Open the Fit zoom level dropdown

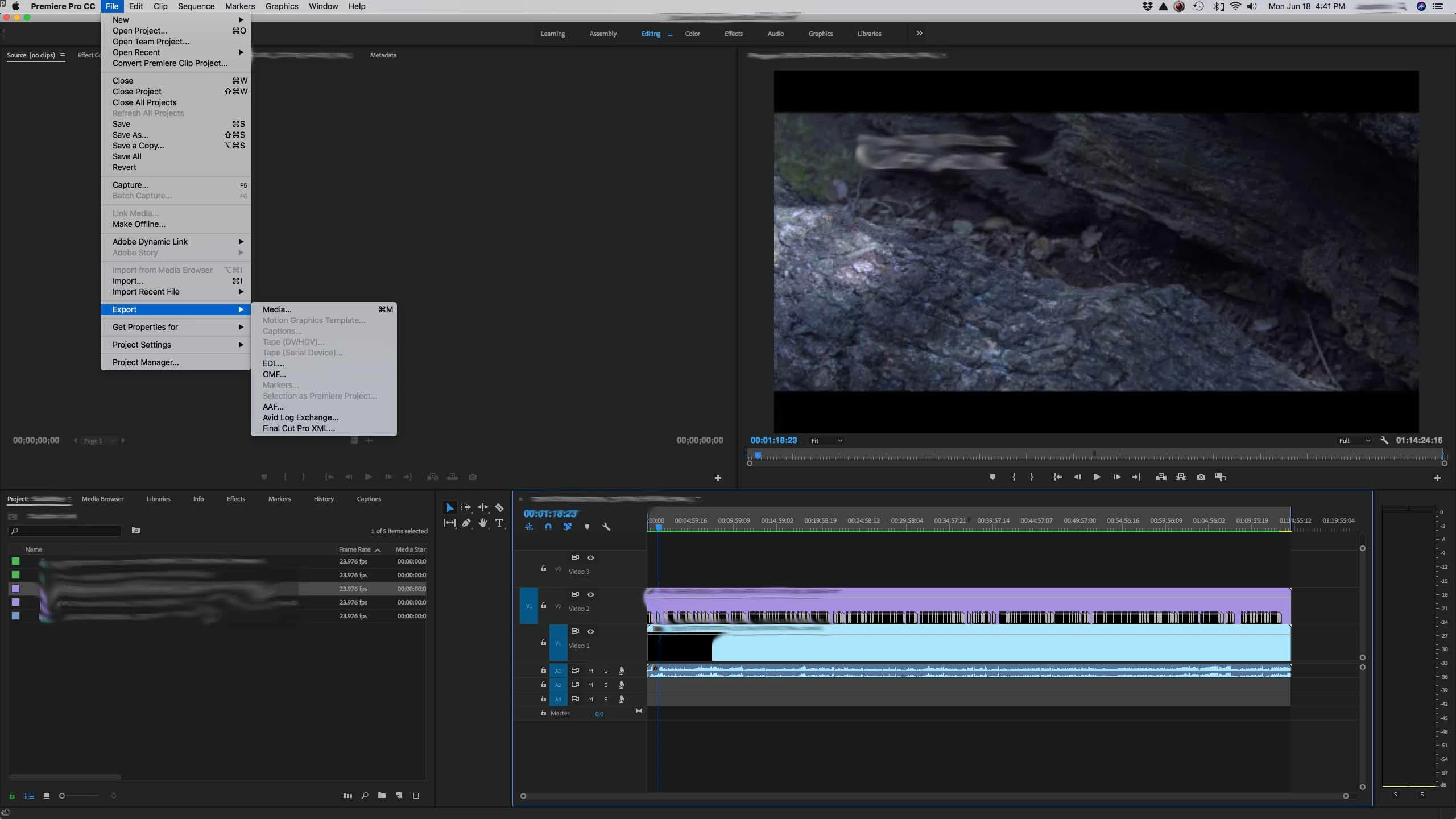click(826, 440)
